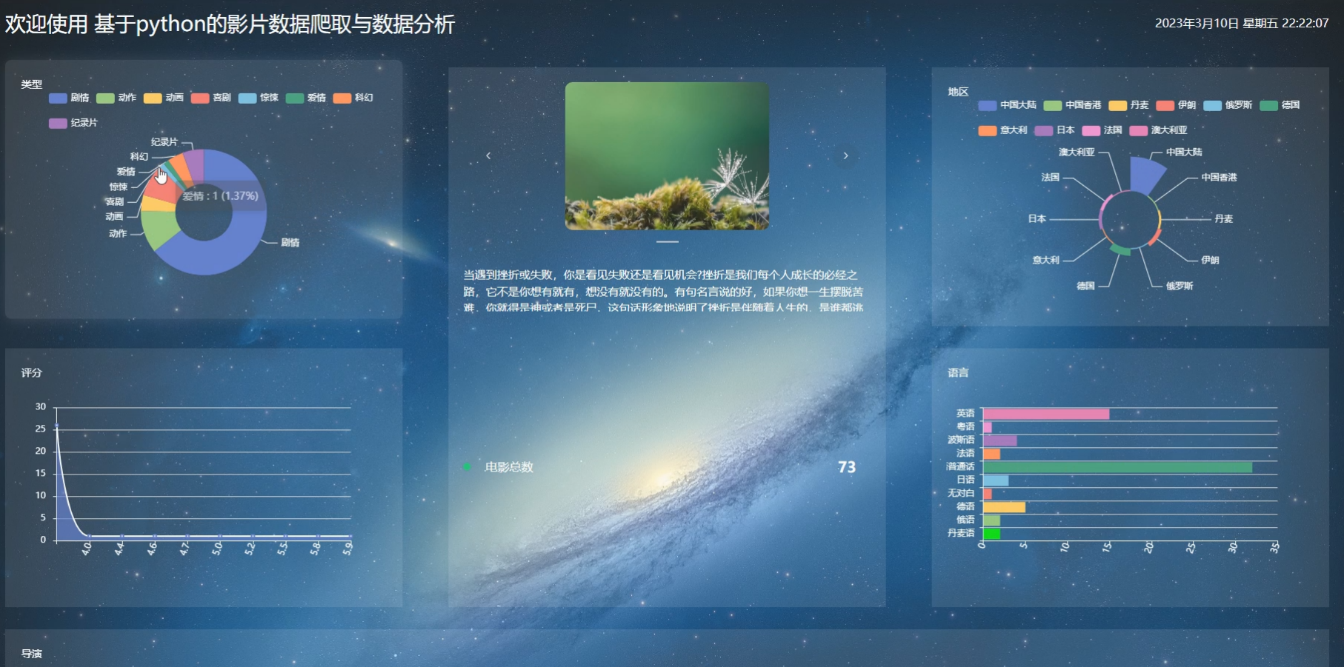The height and width of the screenshot is (667, 1344).
Task: Click the 俄罗斯 legend swatch
Action: click(1212, 105)
